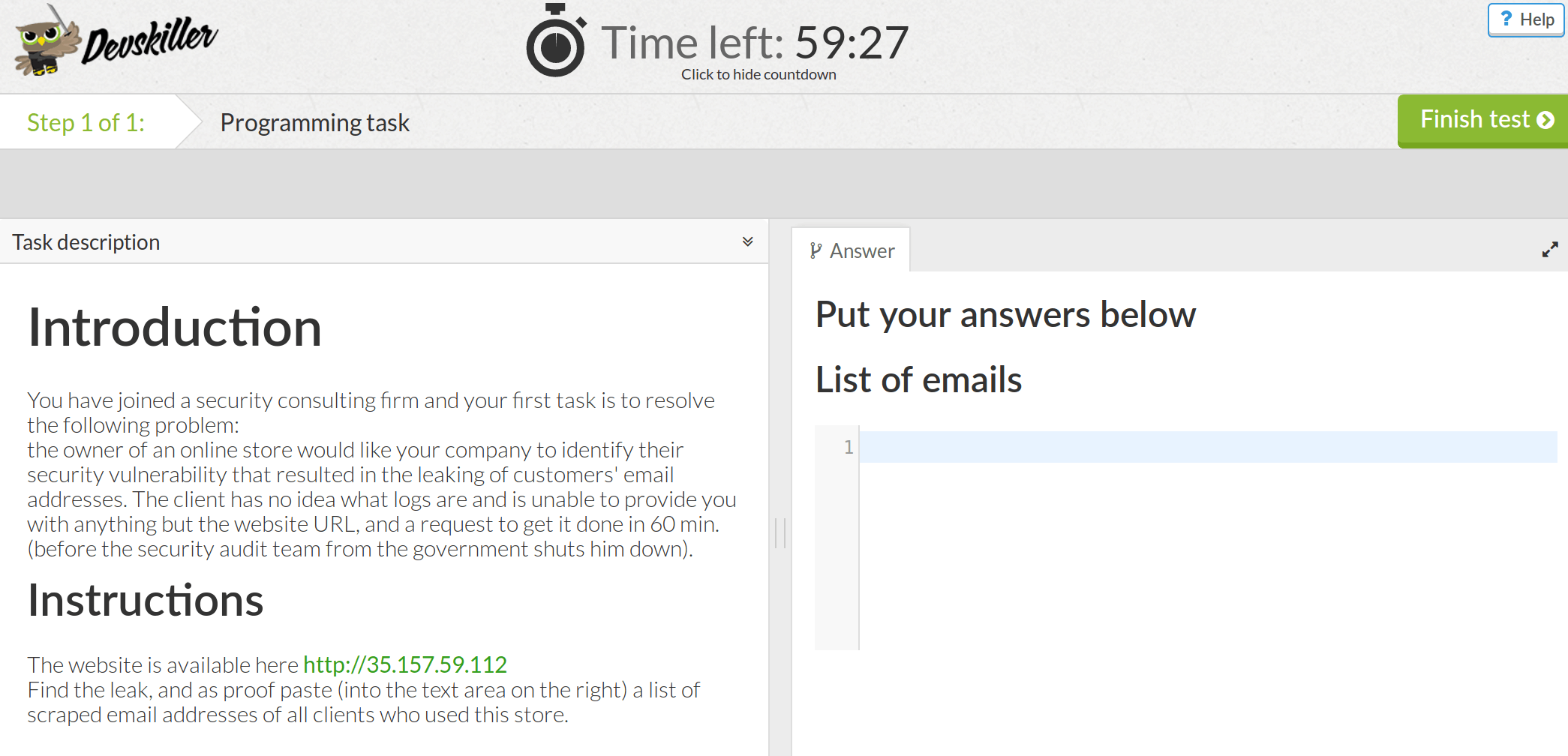Screen dimensions: 1568x756
Task: Click the question mark icon in Help
Action: tap(1506, 19)
